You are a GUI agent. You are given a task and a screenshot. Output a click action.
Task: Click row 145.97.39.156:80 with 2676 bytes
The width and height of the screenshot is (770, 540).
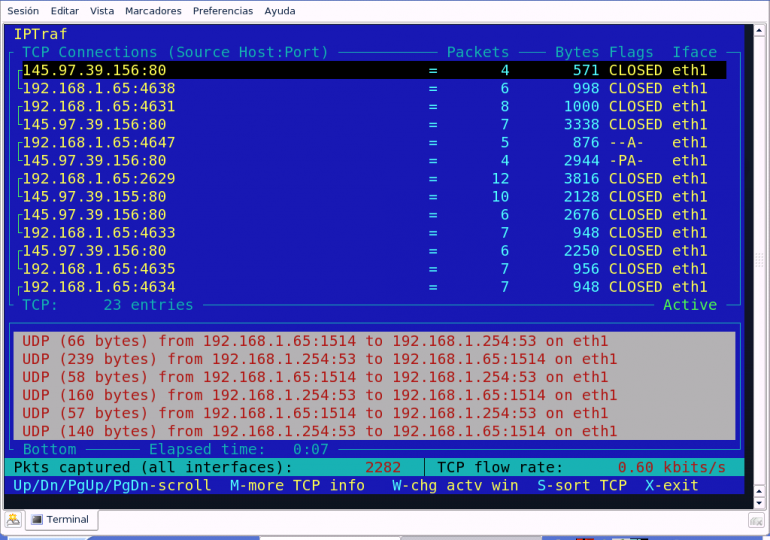click(x=374, y=215)
